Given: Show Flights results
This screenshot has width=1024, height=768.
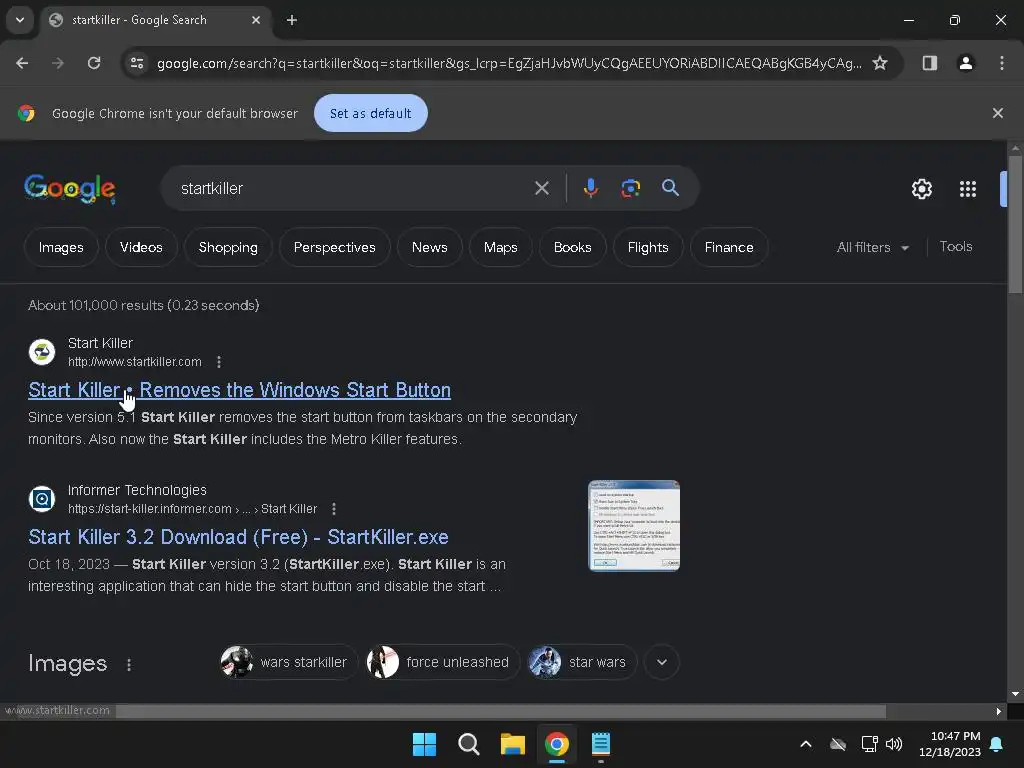Looking at the screenshot, I should point(648,247).
